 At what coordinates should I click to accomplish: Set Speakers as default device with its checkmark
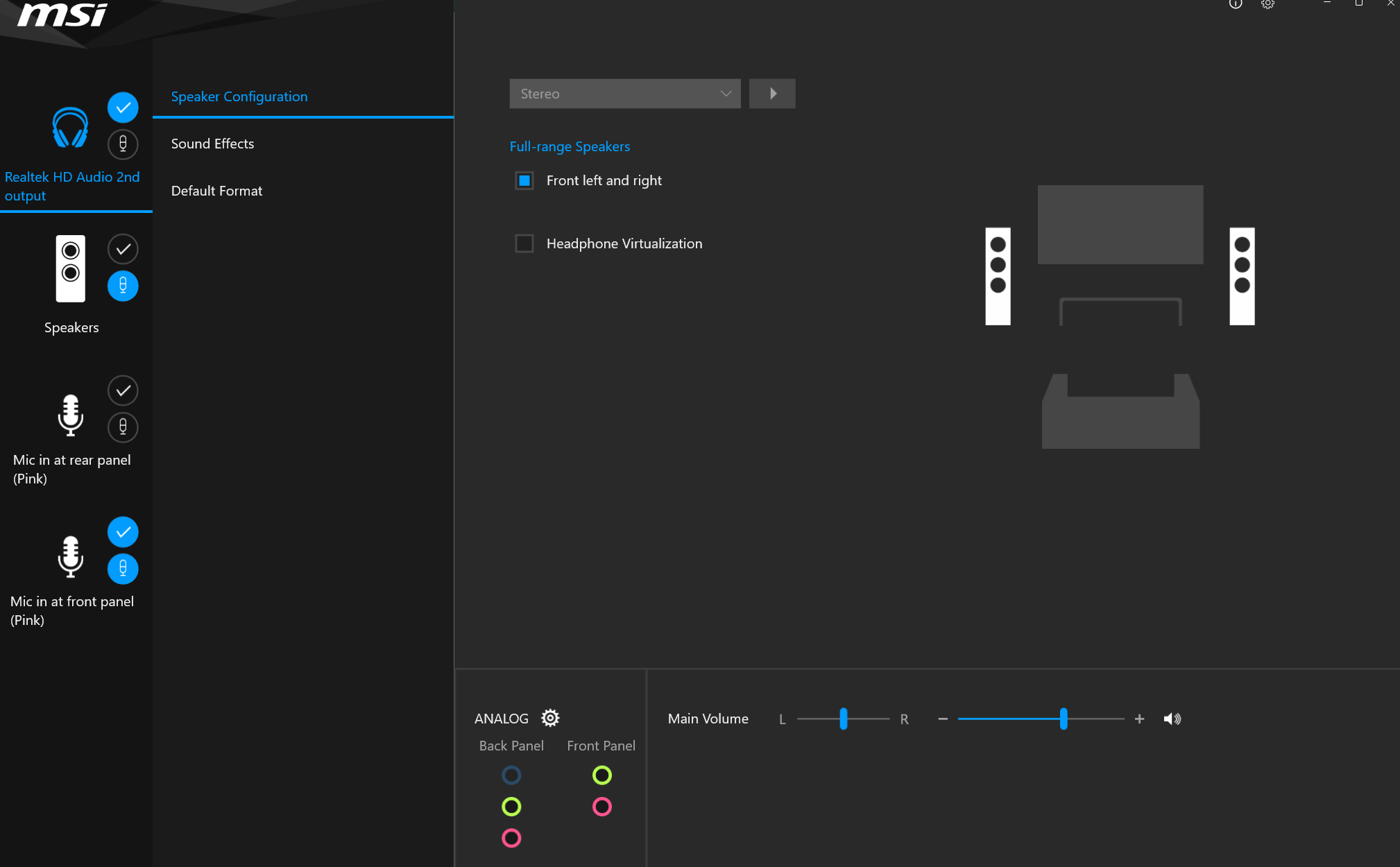[x=123, y=249]
